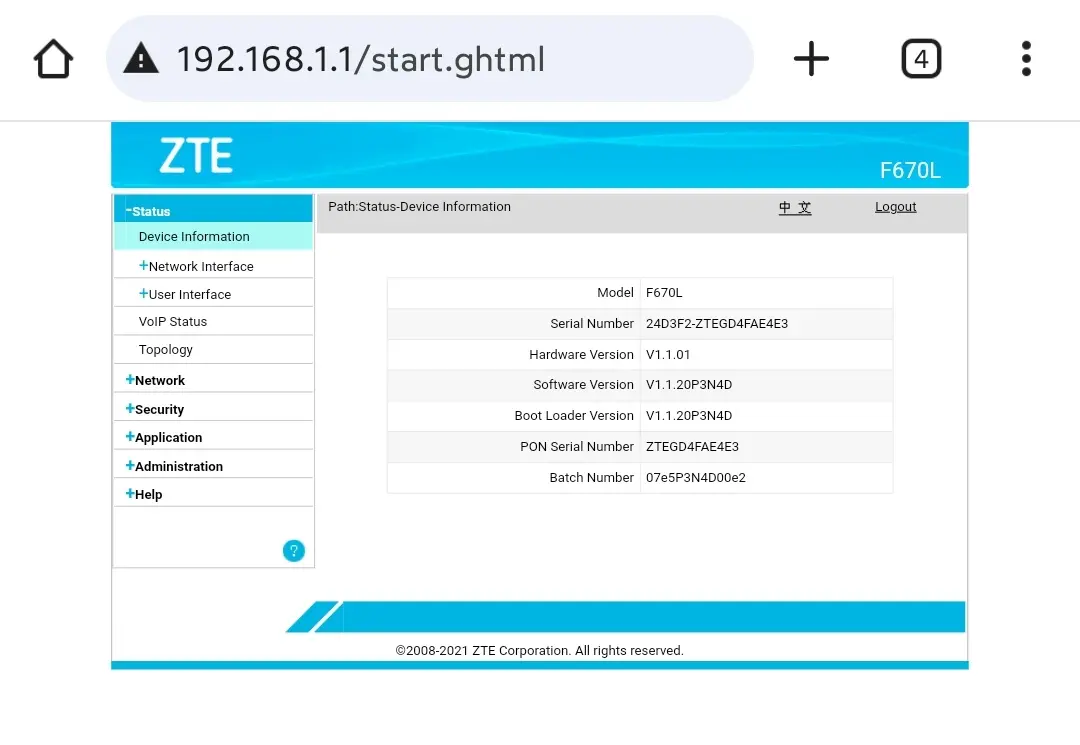The width and height of the screenshot is (1080, 745).
Task: Click the serial number 24D3F2-ZTEGD4FAE4E3
Action: (717, 324)
